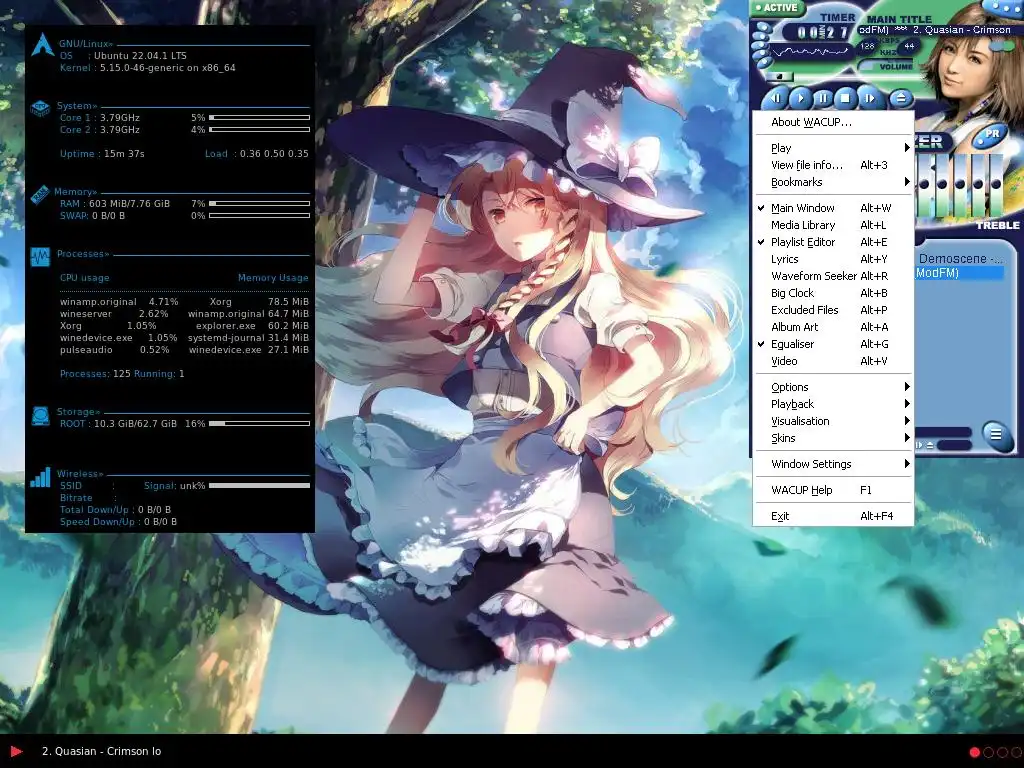The width and height of the screenshot is (1024, 768).
Task: Enable the Lyrics window
Action: click(x=833, y=259)
